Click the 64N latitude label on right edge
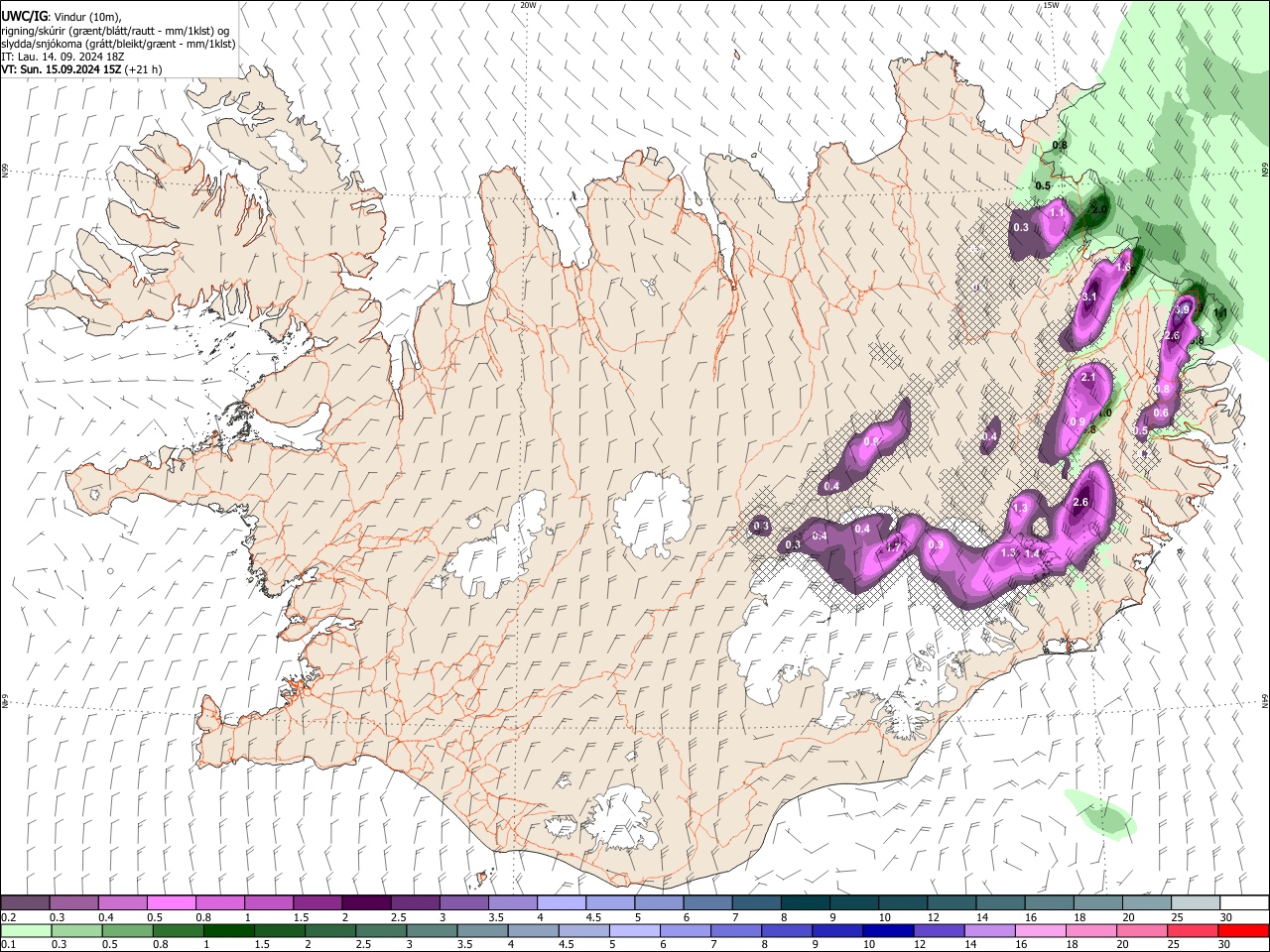This screenshot has width=1270, height=952. pos(1265,699)
